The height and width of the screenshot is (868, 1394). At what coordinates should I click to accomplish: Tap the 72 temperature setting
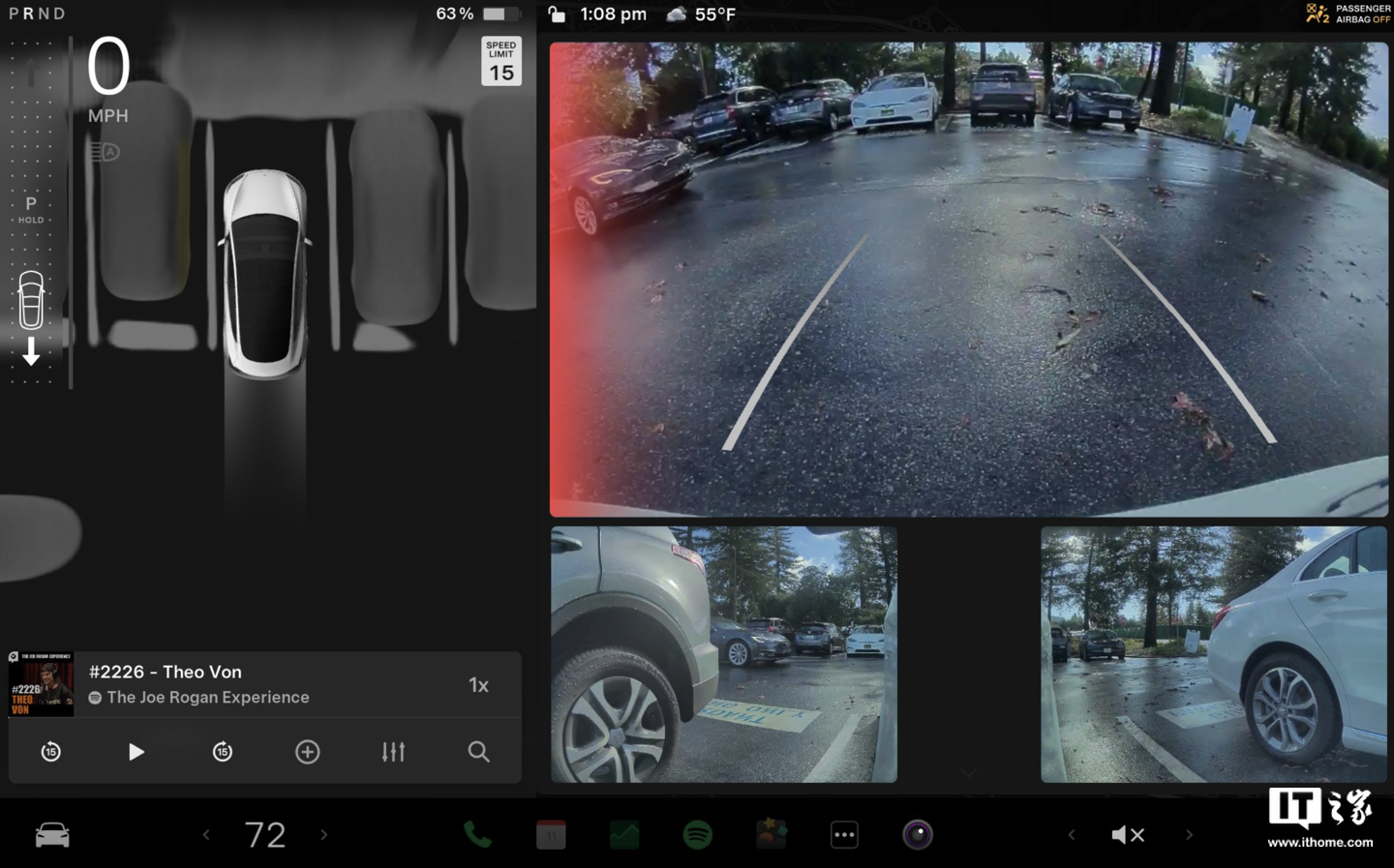tap(265, 834)
